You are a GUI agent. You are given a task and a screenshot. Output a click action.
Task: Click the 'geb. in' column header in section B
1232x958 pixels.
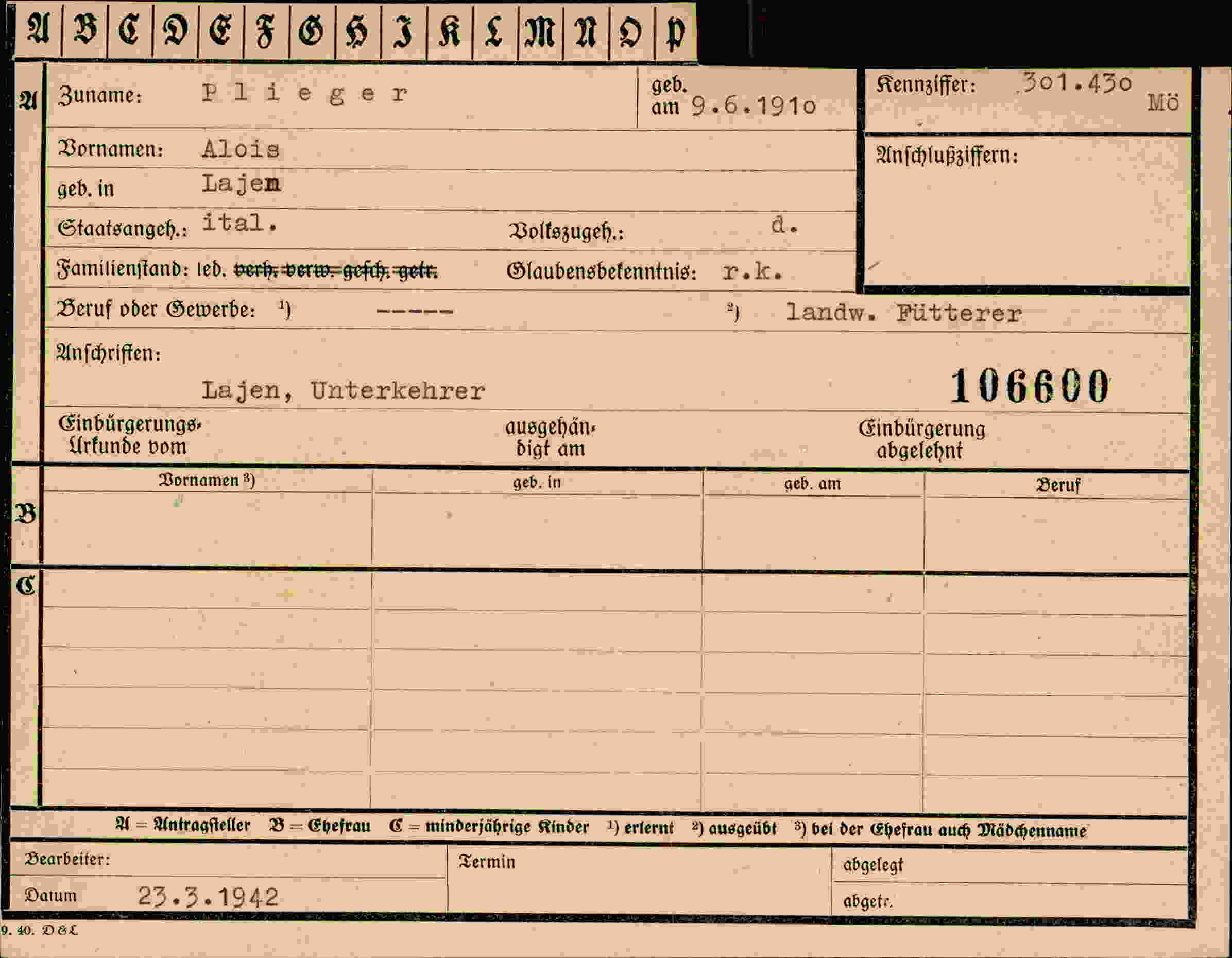pyautogui.click(x=537, y=483)
